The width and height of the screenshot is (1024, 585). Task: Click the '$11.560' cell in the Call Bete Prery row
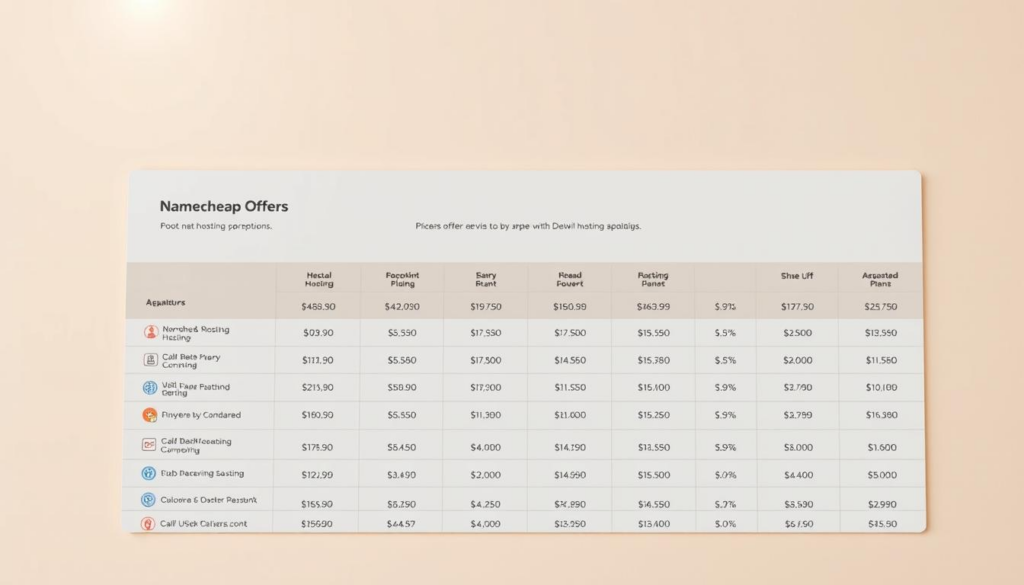(x=881, y=360)
